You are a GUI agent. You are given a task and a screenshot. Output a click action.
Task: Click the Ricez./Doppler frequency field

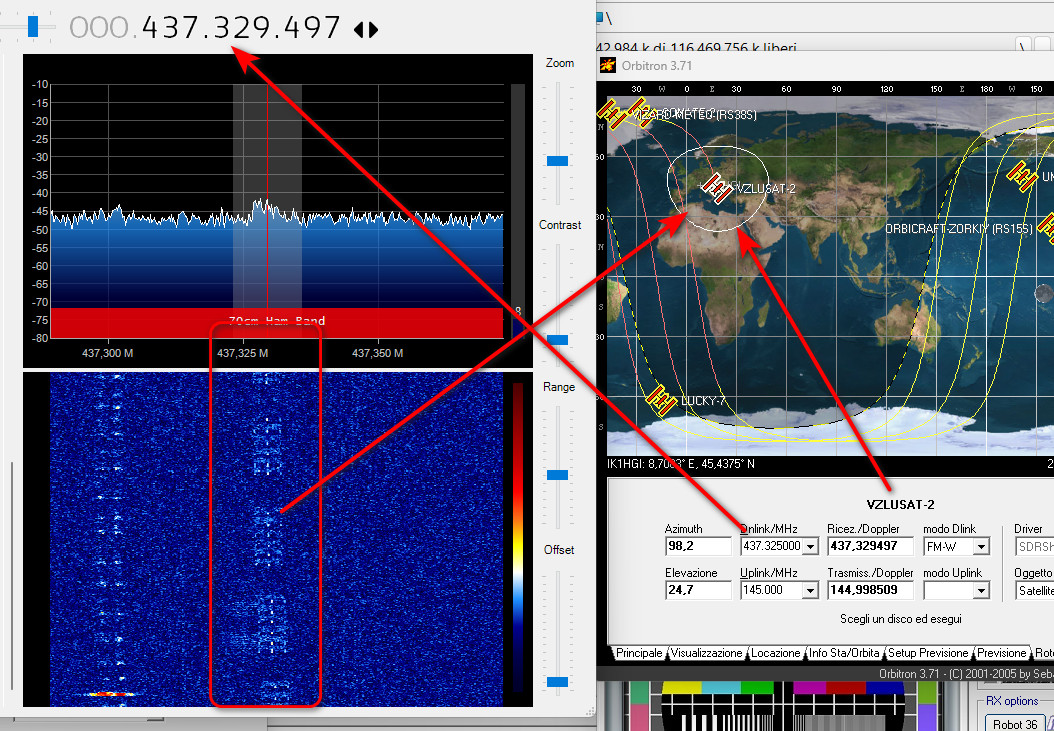(x=869, y=547)
